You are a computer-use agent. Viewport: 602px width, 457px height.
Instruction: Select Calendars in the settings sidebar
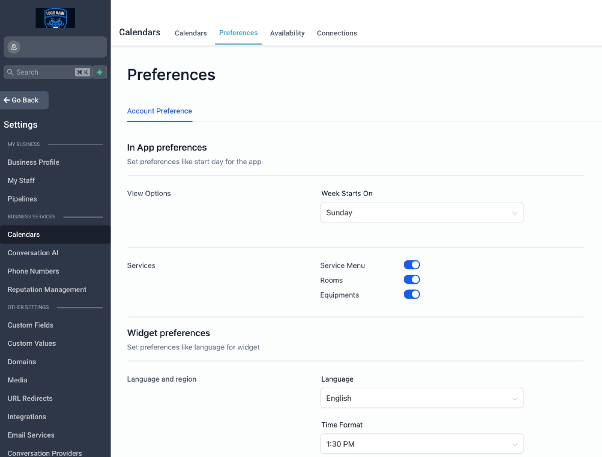55,234
